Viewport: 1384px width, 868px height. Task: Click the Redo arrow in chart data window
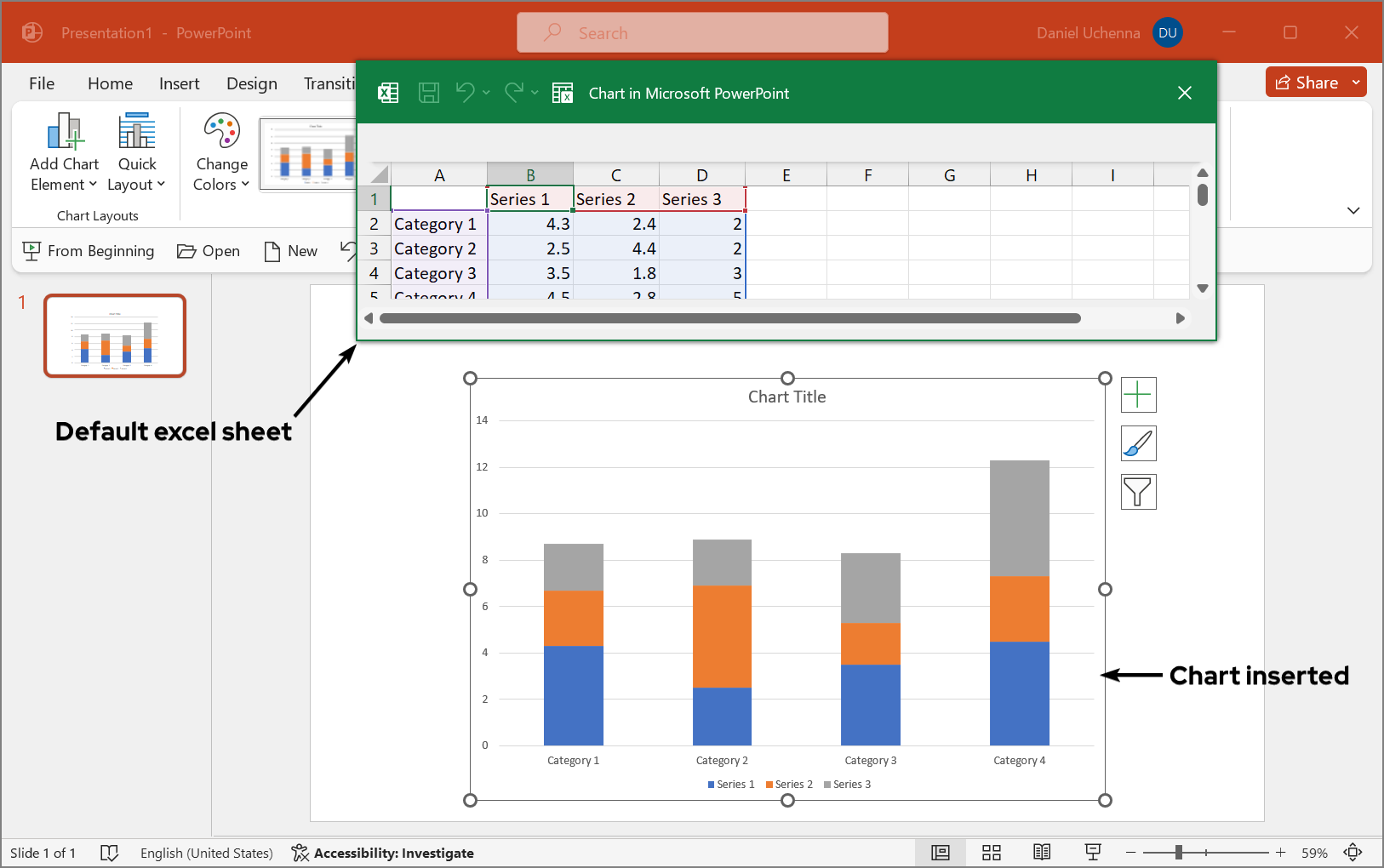click(514, 92)
